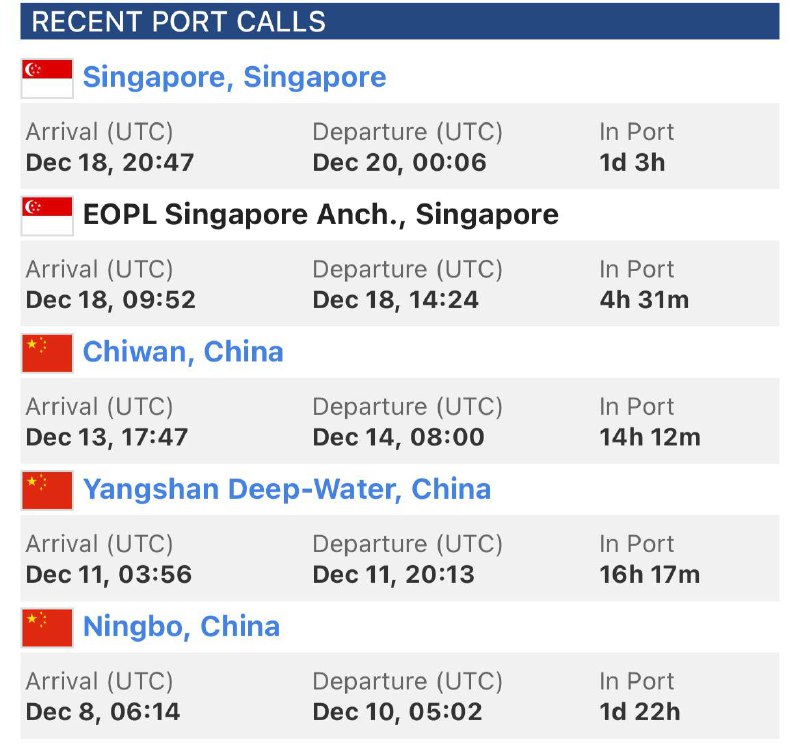Open the Yangshan Deep-Water, China port link

click(287, 489)
